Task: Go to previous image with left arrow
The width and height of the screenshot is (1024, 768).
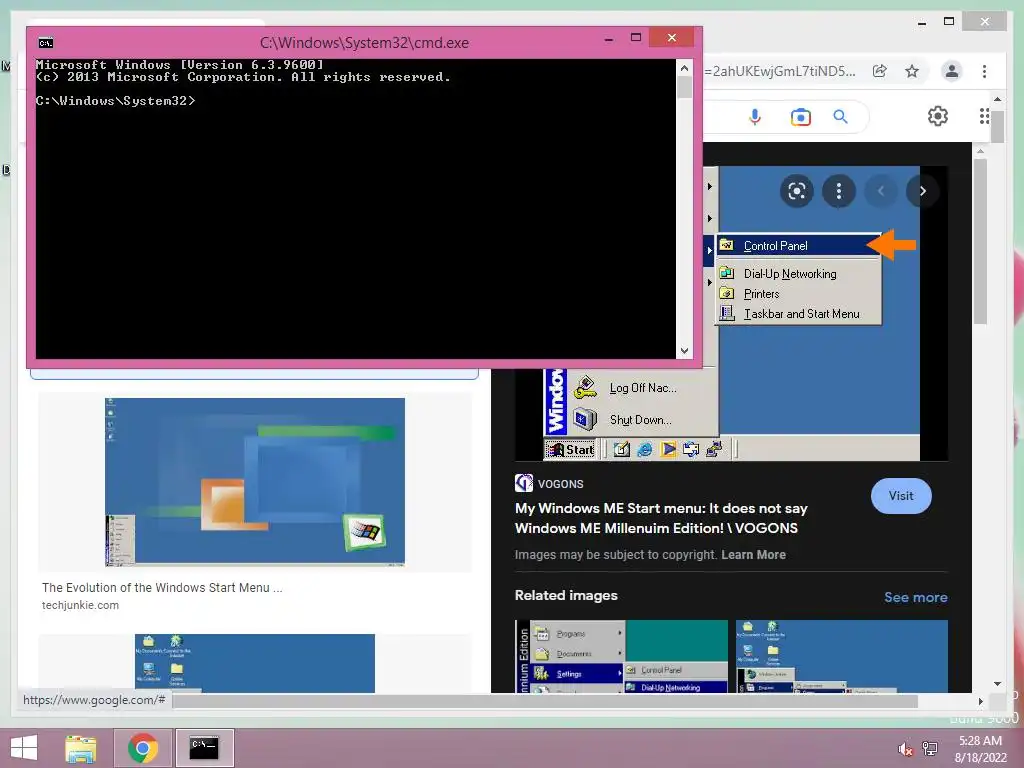Action: pos(880,191)
